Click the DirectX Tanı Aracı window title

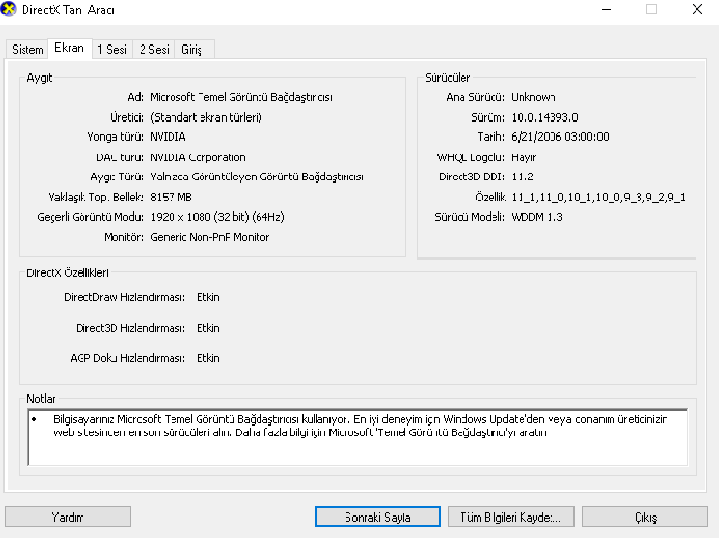click(x=68, y=10)
